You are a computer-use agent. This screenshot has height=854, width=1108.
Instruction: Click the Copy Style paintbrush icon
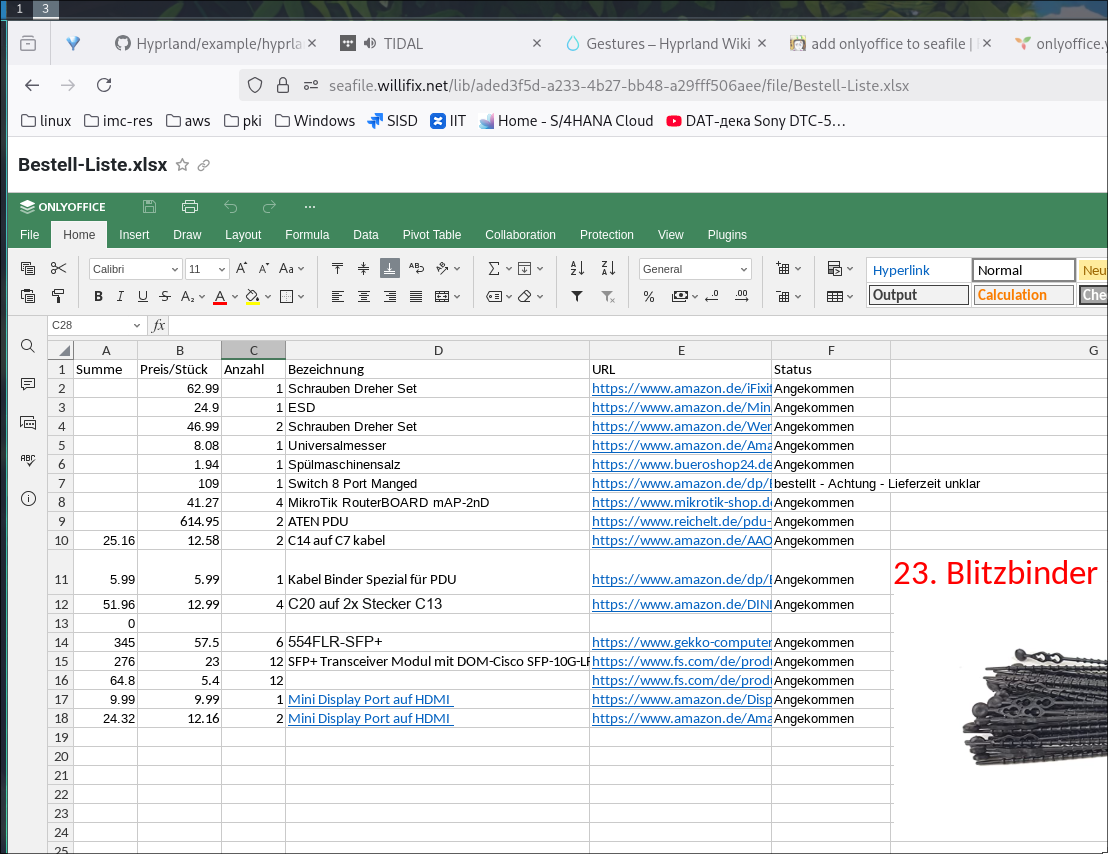tap(58, 296)
